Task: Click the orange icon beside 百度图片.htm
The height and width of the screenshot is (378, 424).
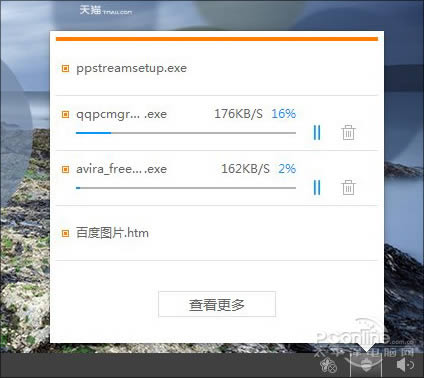Action: pos(66,233)
